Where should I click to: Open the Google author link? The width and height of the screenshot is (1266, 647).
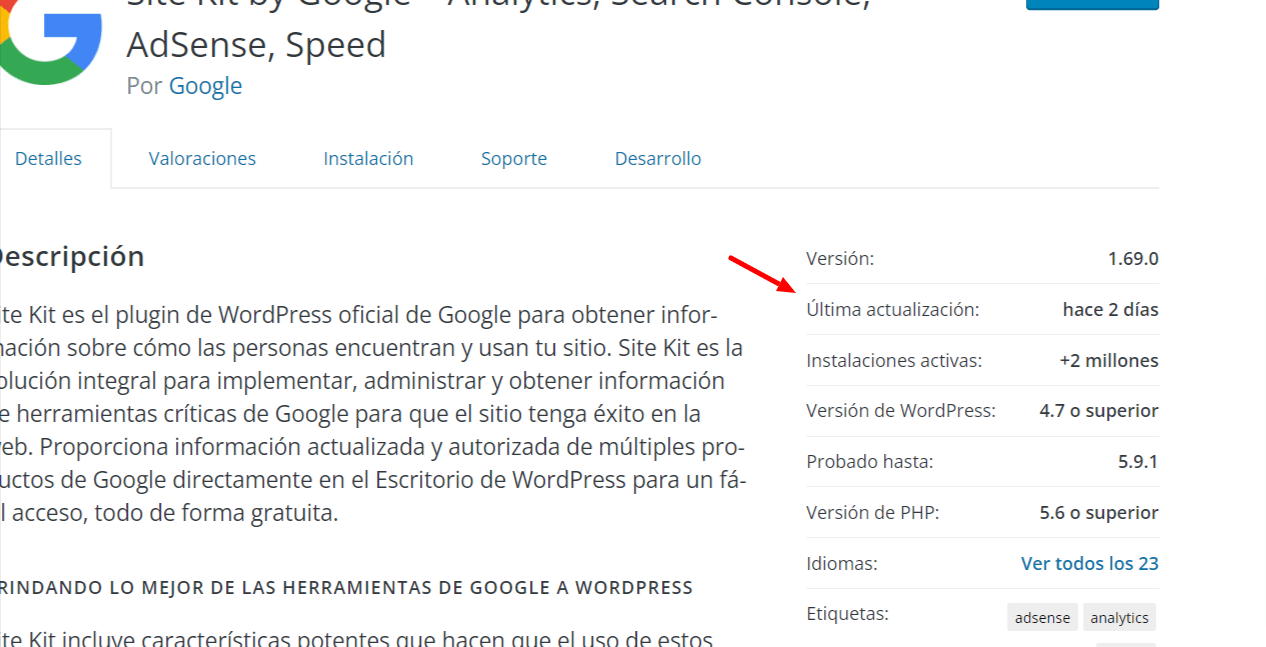[205, 86]
